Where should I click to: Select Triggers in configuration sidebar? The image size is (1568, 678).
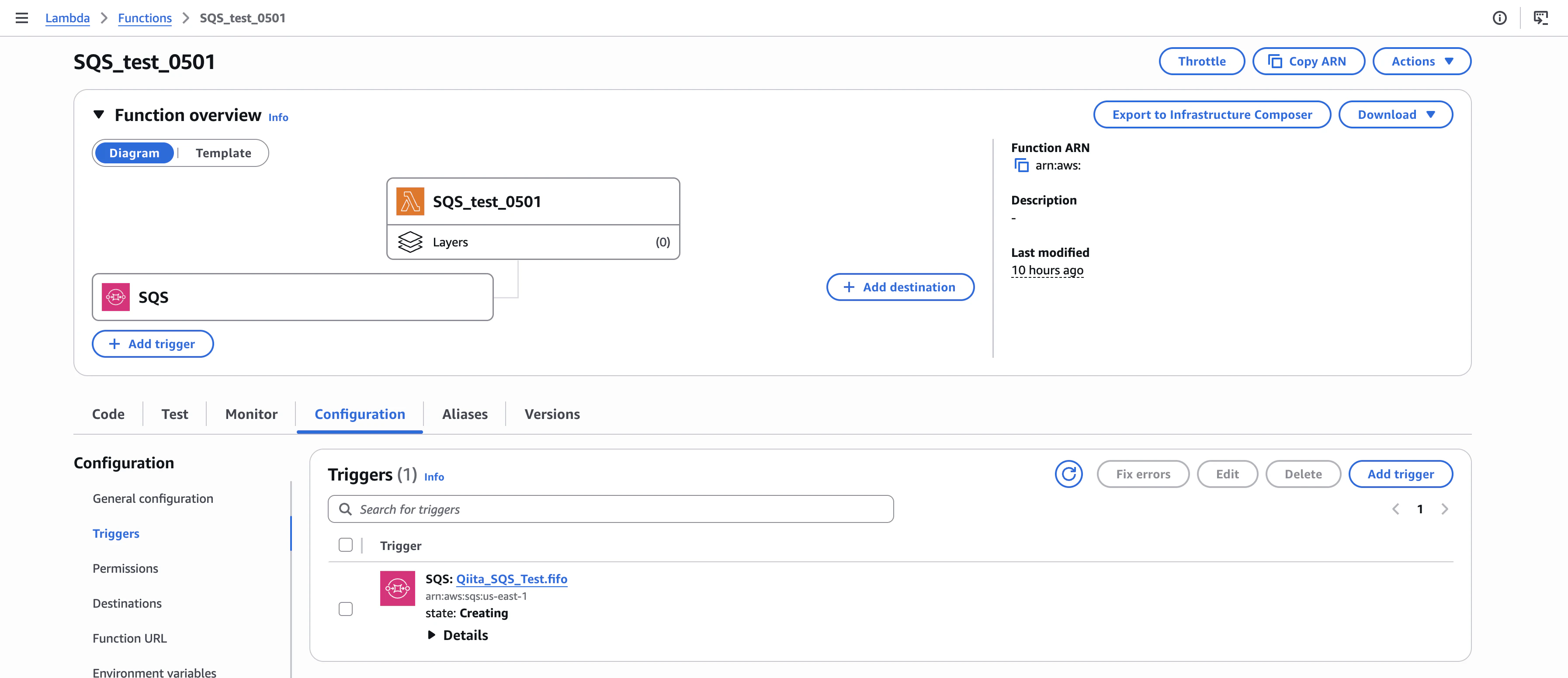point(116,533)
